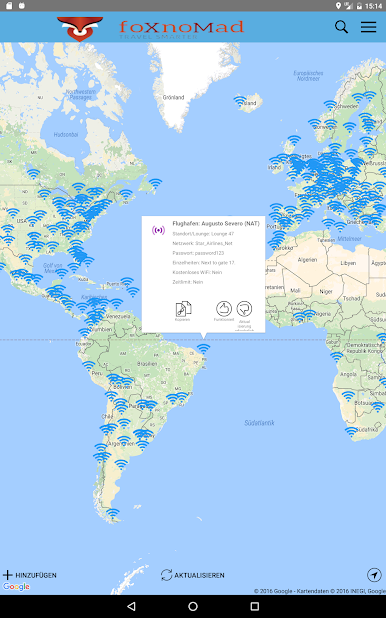Tap the Google logo on map
This screenshot has height=618, width=386.
pyautogui.click(x=16, y=586)
